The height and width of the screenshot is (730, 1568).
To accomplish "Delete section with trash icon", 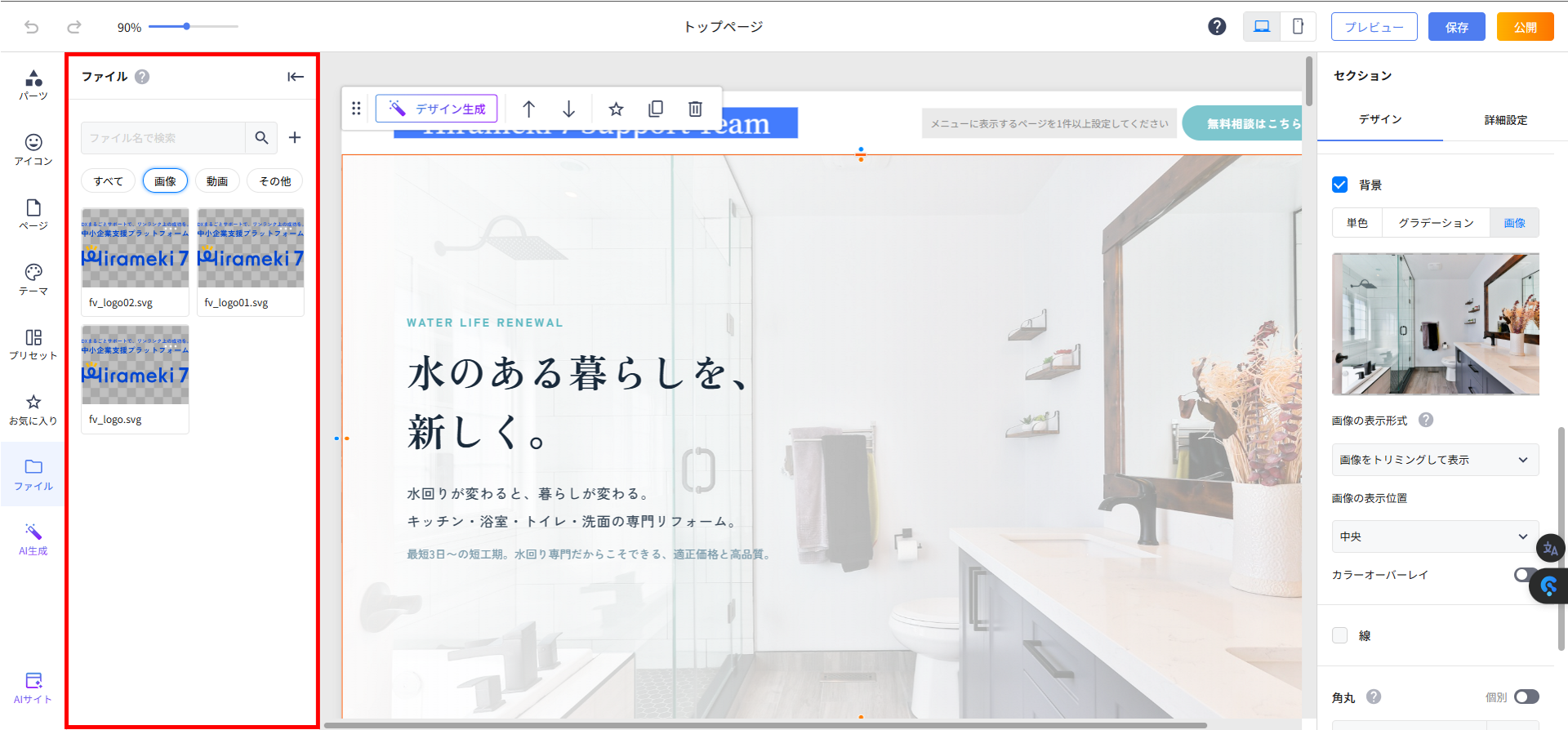I will 695,109.
